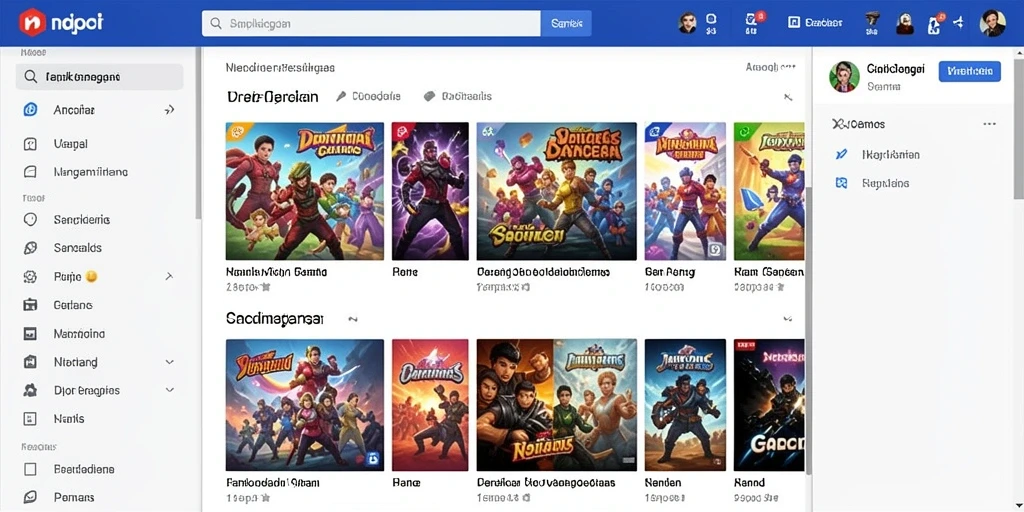1024x512 pixels.
Task: Switch to the Gacheanis tab
Action: [x=458, y=97]
